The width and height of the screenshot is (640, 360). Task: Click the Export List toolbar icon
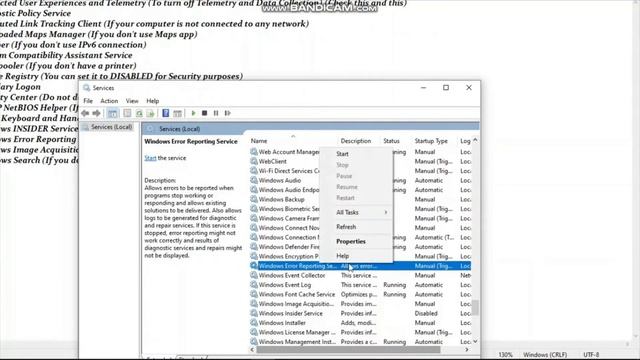tap(150, 113)
